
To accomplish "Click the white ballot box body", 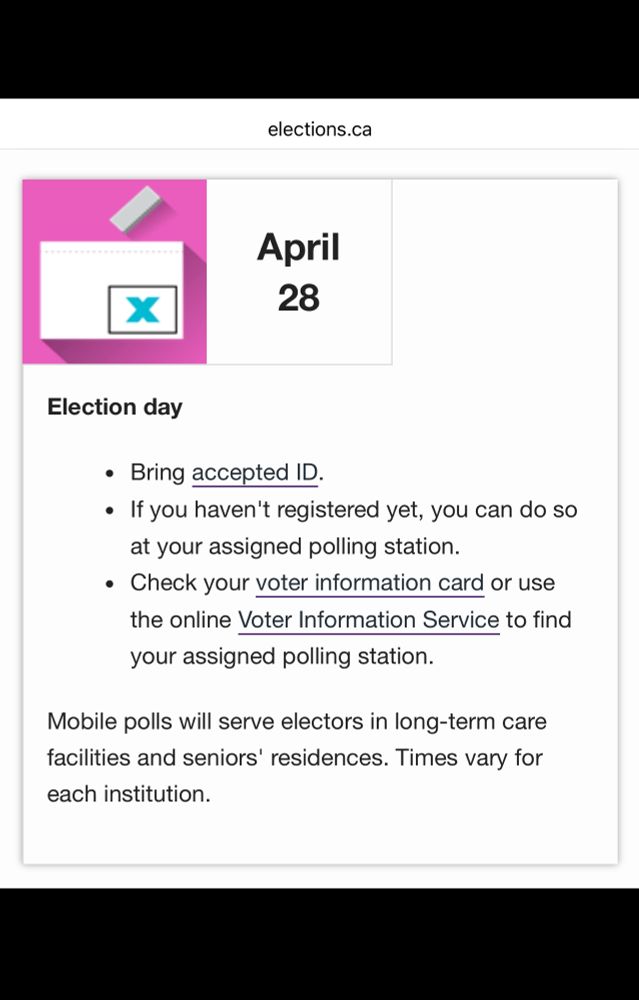I will [x=112, y=290].
